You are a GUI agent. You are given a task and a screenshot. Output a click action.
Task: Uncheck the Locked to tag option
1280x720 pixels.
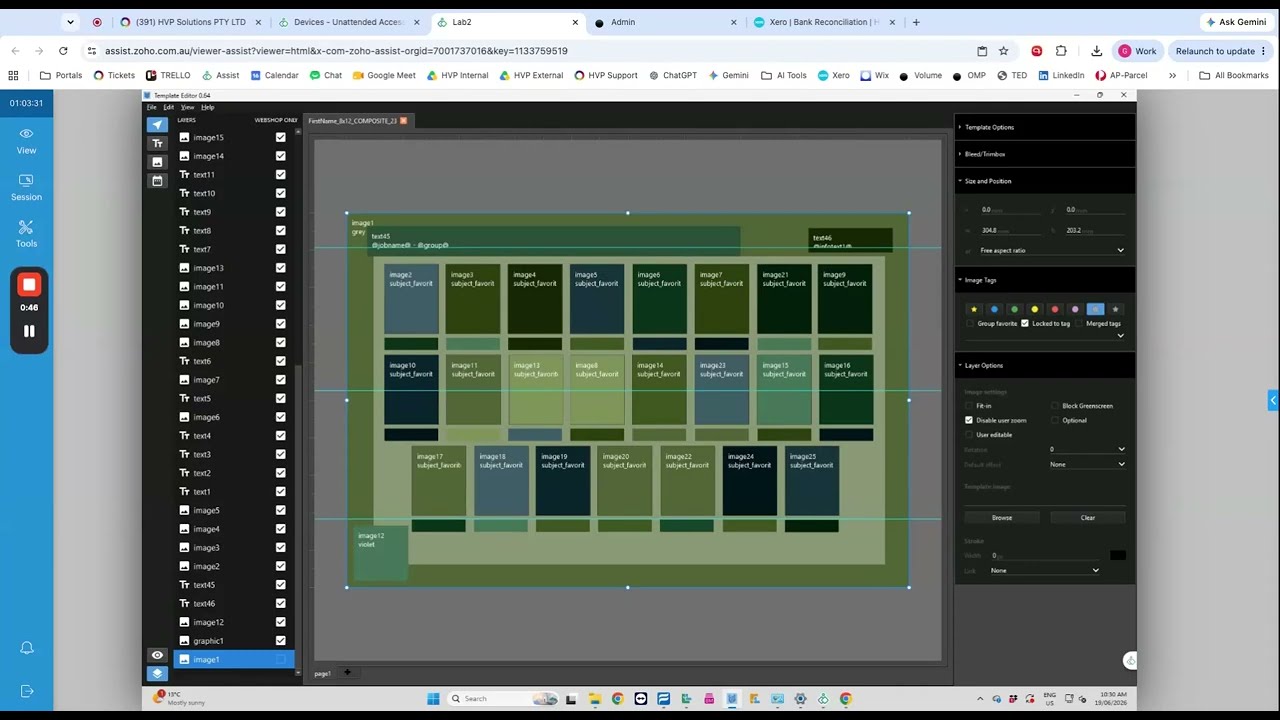click(1026, 324)
